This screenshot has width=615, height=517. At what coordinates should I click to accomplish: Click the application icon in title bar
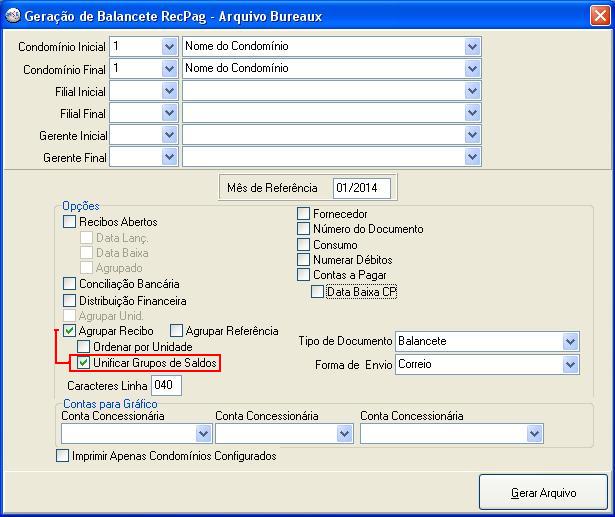12,16
